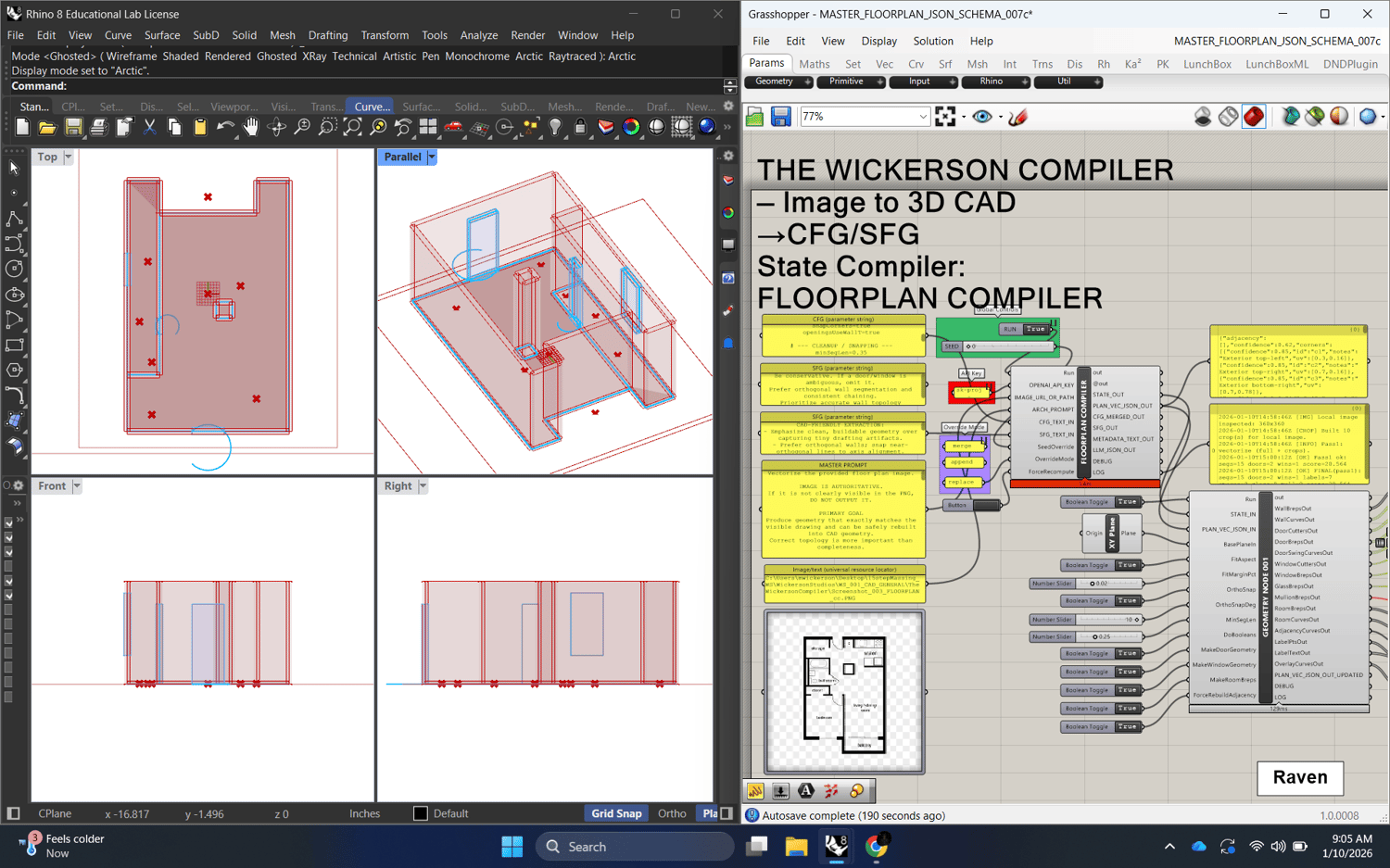Open the Right viewport dropdown arrow
Screen dimensions: 1390x868
pos(423,486)
